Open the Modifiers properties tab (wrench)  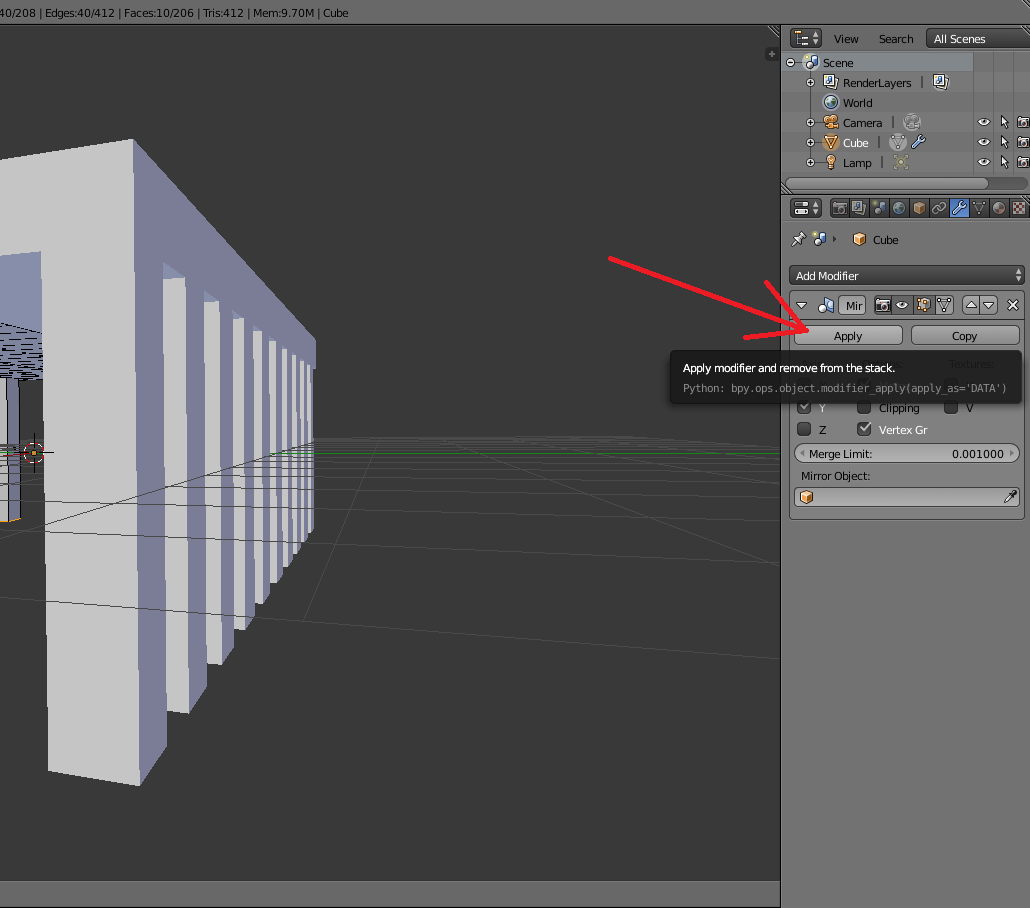(959, 208)
